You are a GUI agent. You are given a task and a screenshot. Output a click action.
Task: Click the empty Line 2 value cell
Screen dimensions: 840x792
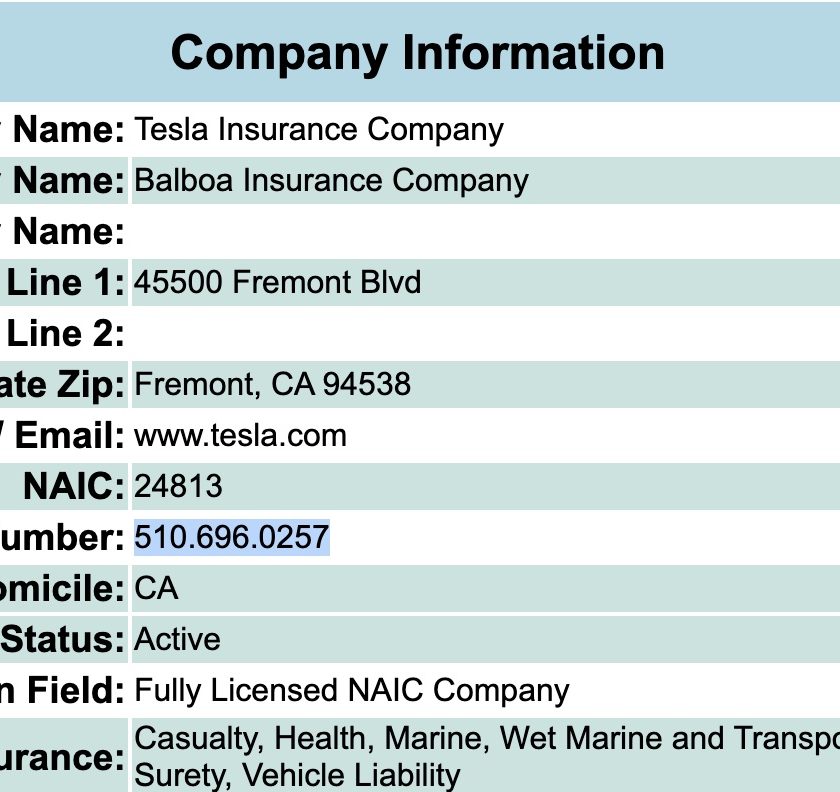coord(485,333)
